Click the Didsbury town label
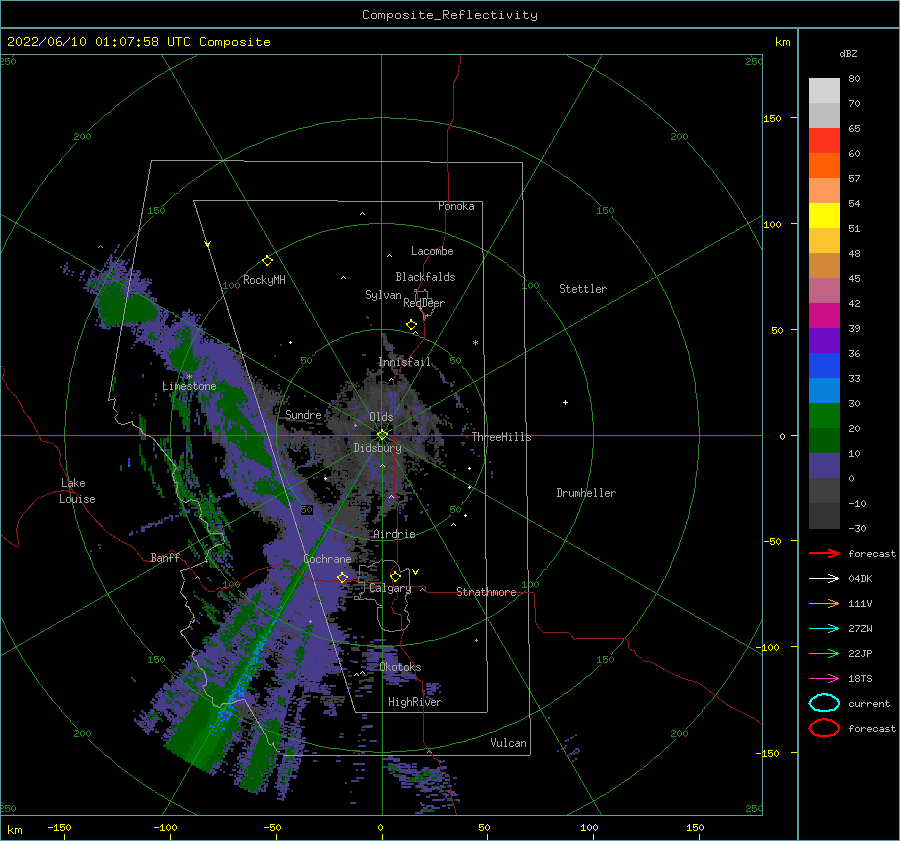 377,448
